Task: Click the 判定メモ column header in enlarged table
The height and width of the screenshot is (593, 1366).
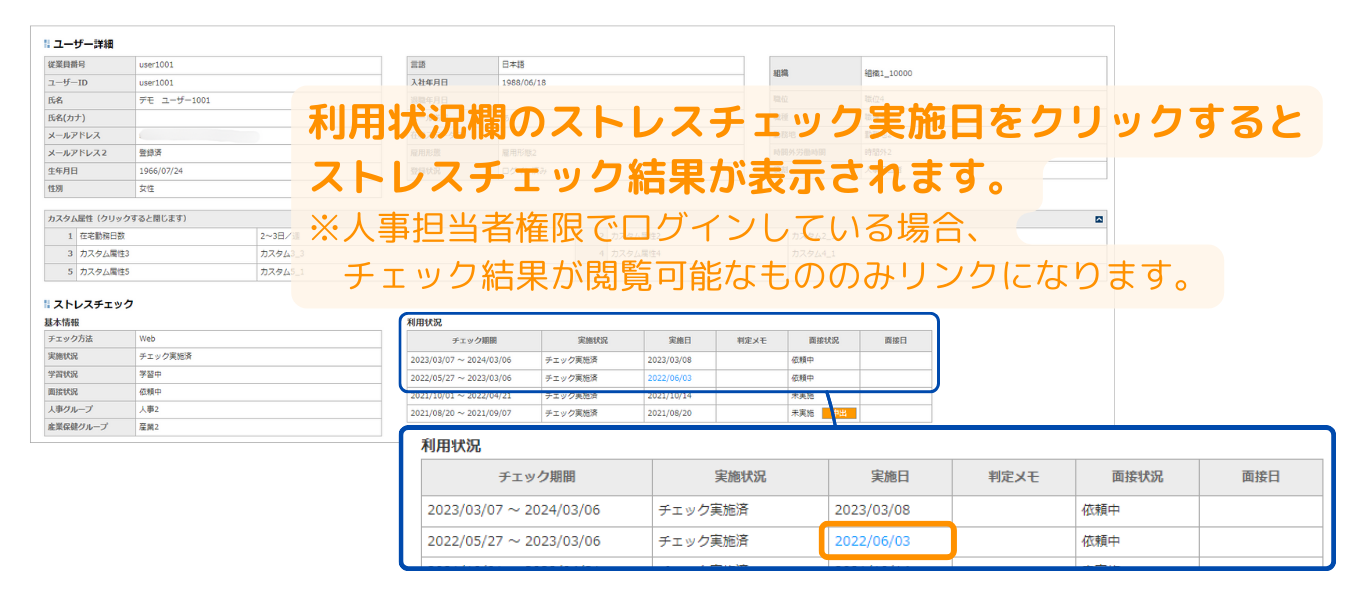Action: click(1014, 477)
